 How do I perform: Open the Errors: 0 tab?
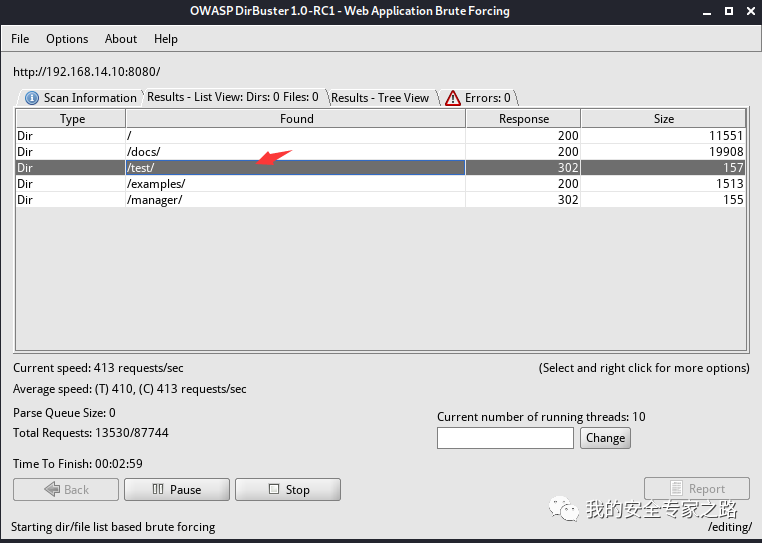point(478,98)
